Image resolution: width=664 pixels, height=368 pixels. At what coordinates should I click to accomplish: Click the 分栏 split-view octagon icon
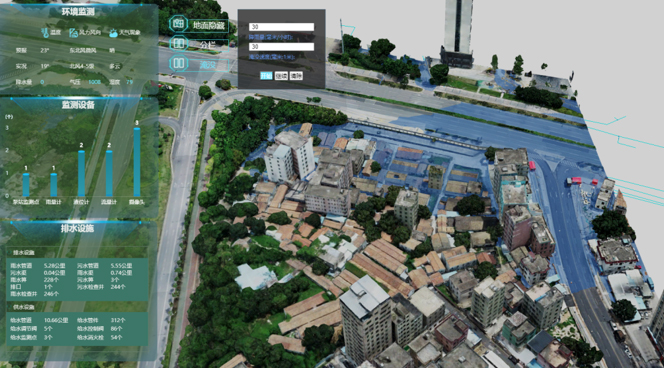pyautogui.click(x=178, y=43)
